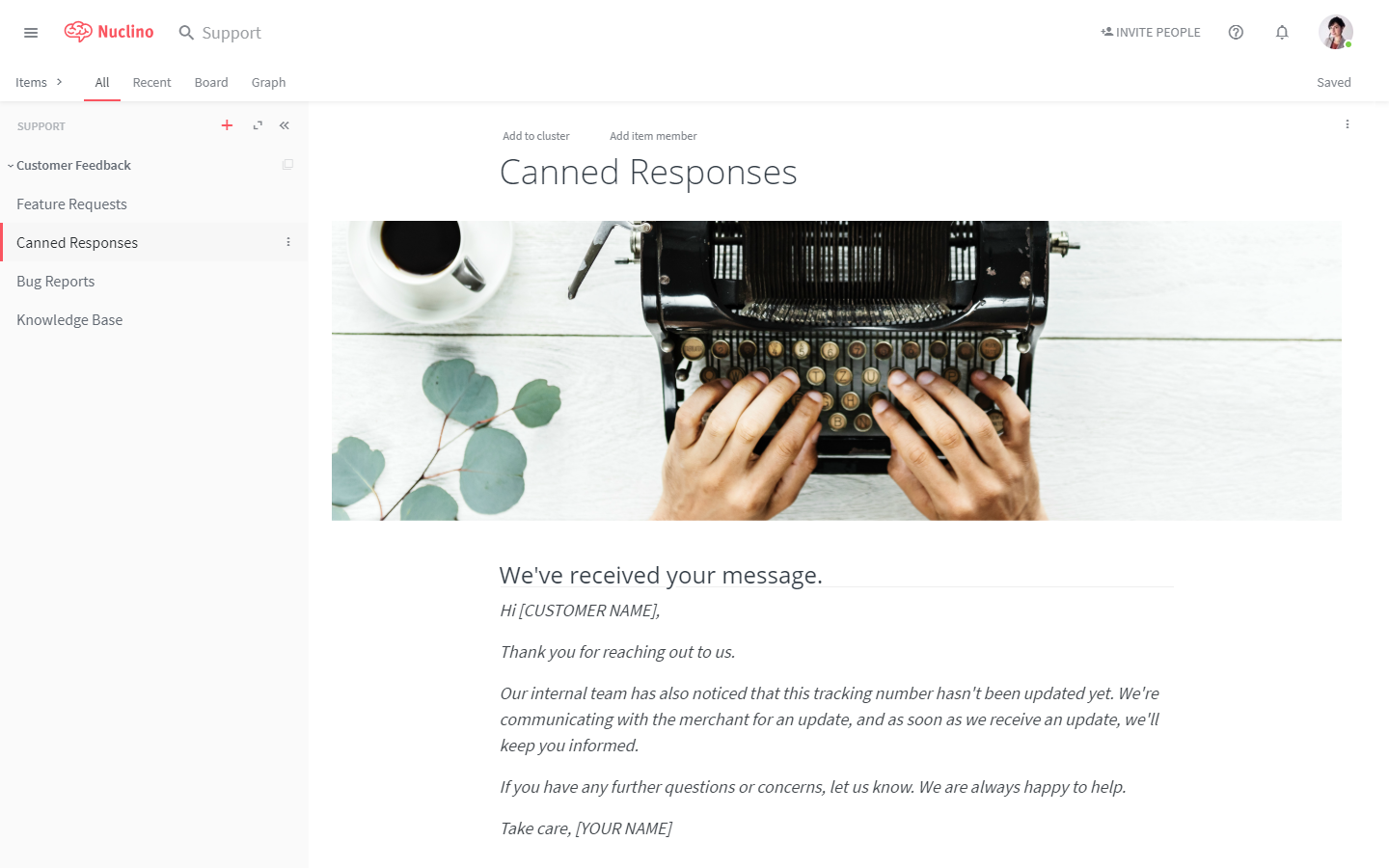
Task: Open the hamburger main menu
Action: (x=31, y=33)
